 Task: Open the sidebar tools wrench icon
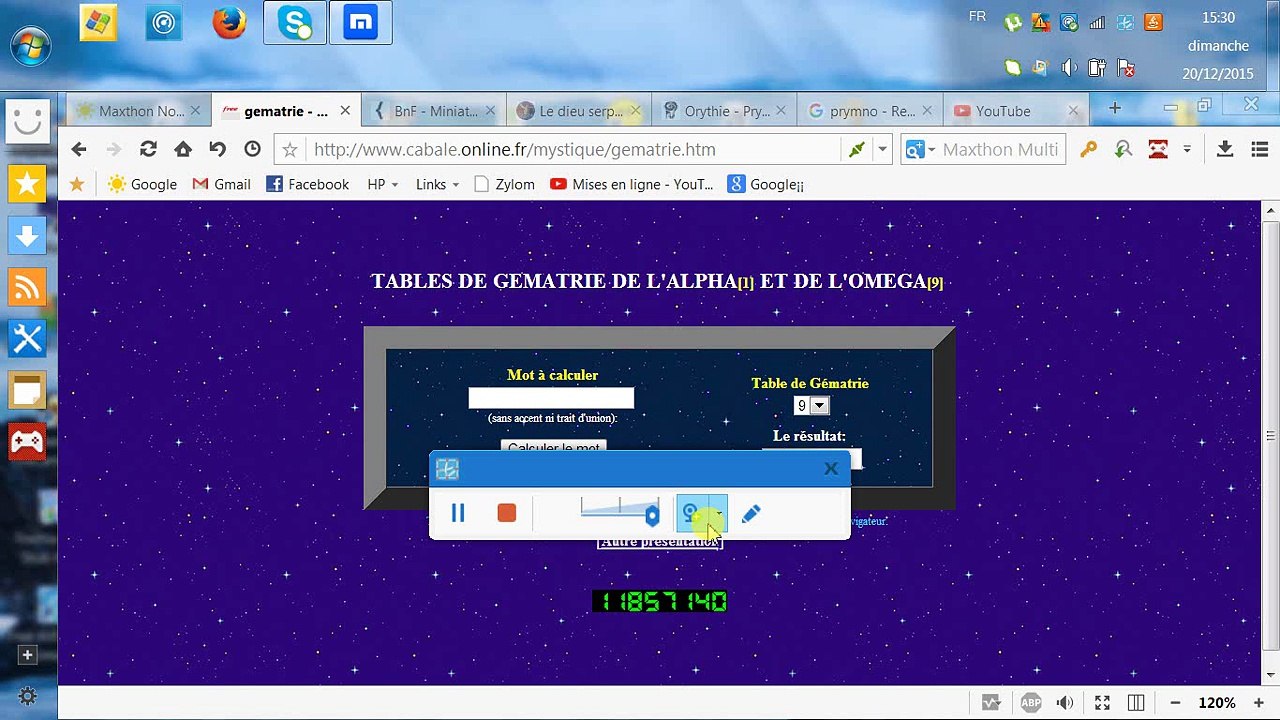tap(27, 339)
